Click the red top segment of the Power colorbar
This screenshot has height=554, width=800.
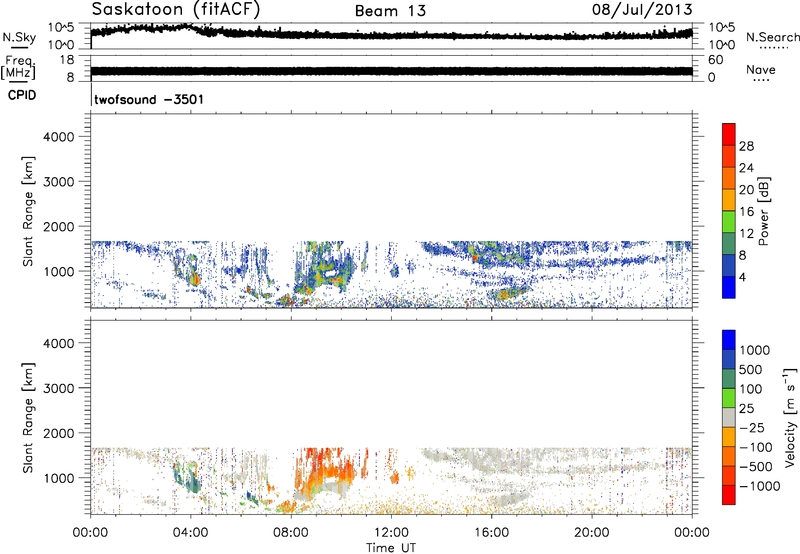pos(729,134)
